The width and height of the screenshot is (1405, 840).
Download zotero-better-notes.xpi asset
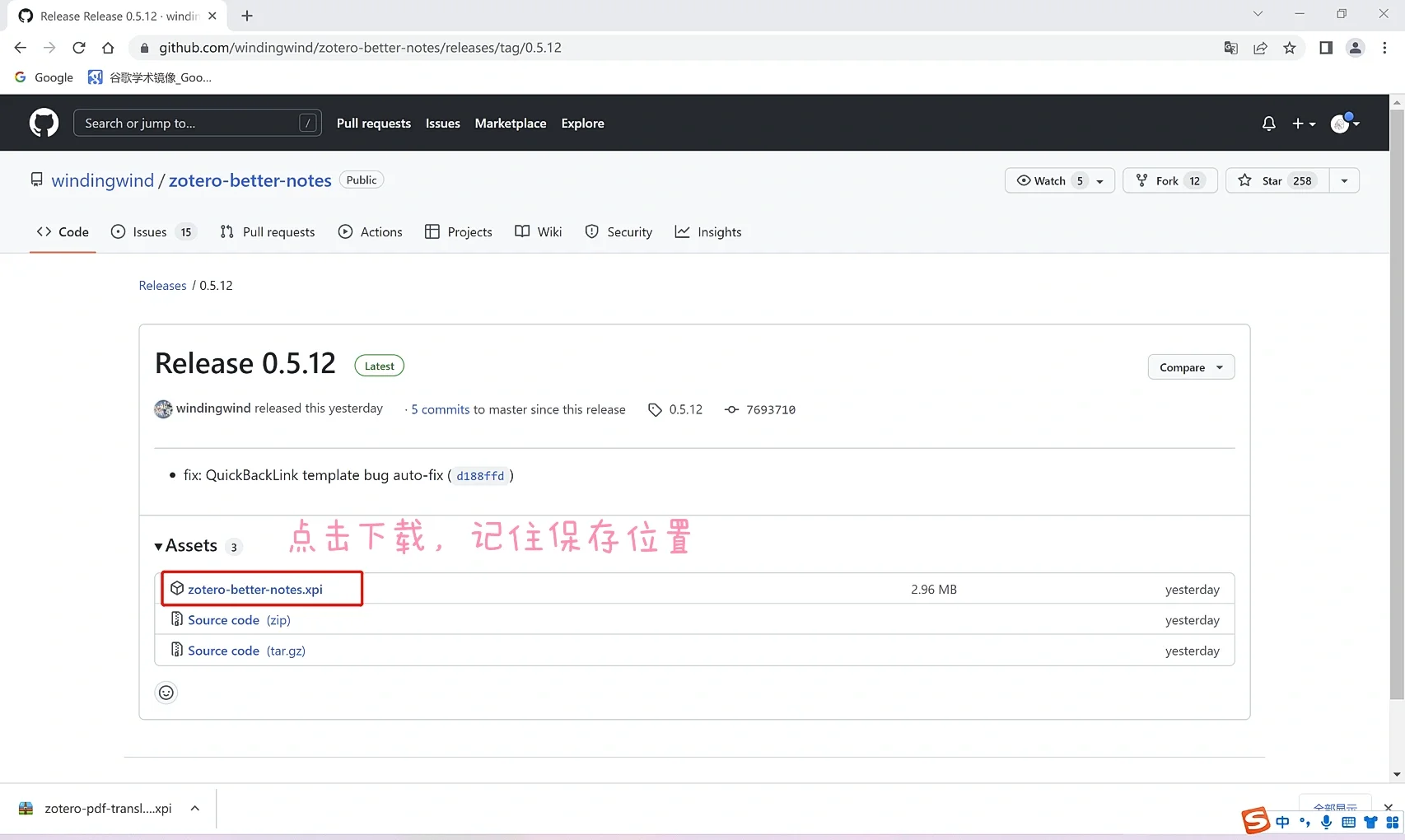pos(255,589)
